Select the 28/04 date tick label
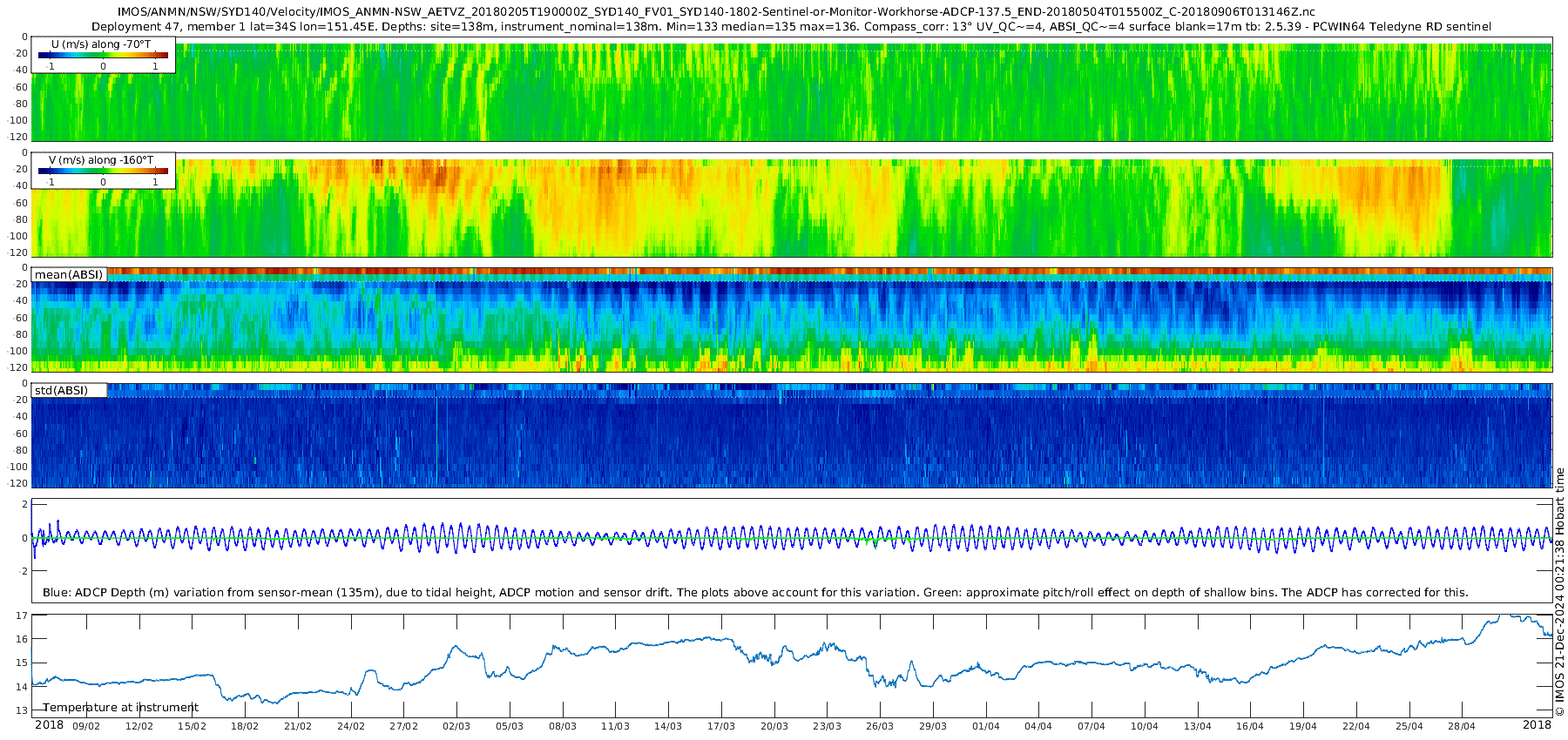 (x=1462, y=726)
